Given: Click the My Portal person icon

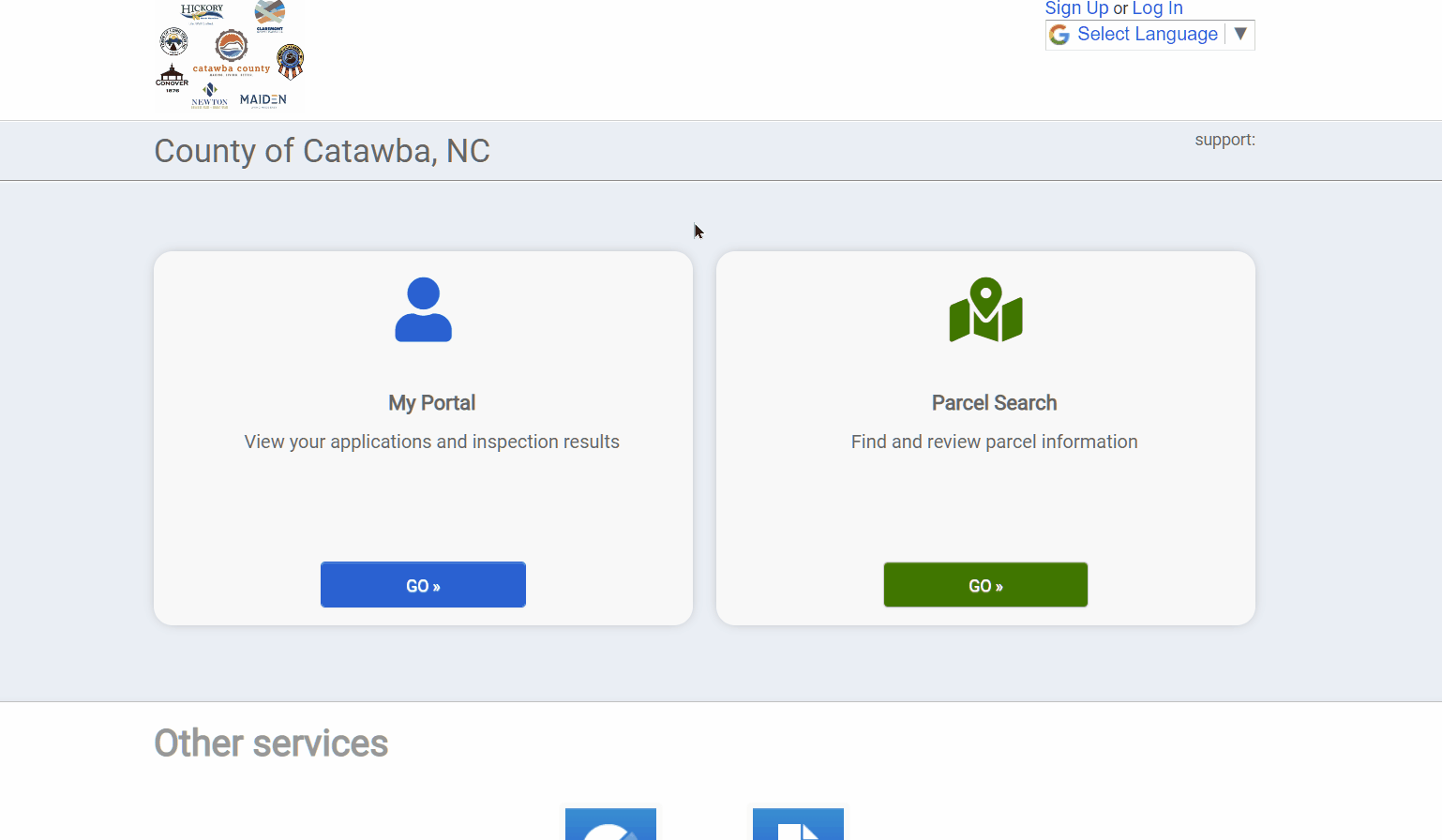Looking at the screenshot, I should coord(423,310).
